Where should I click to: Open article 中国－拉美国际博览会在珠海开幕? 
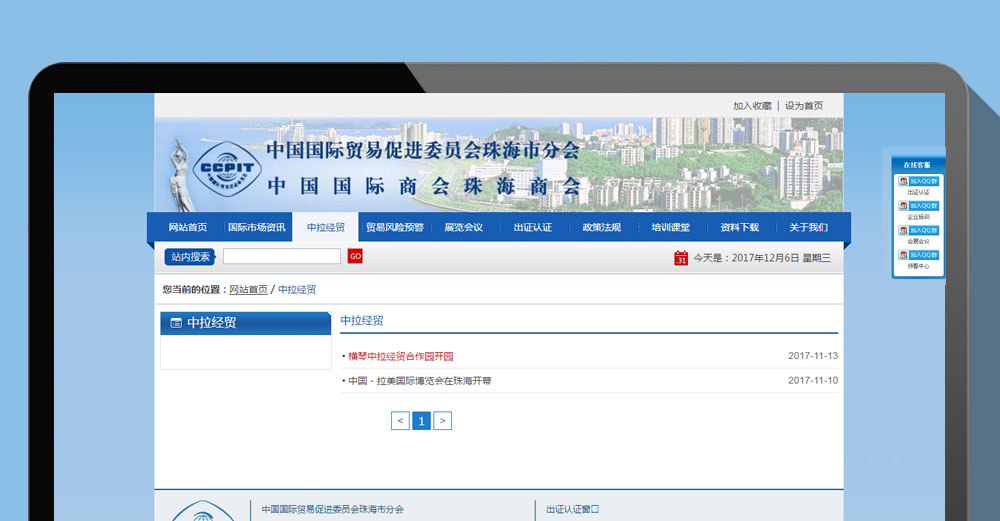[420, 381]
